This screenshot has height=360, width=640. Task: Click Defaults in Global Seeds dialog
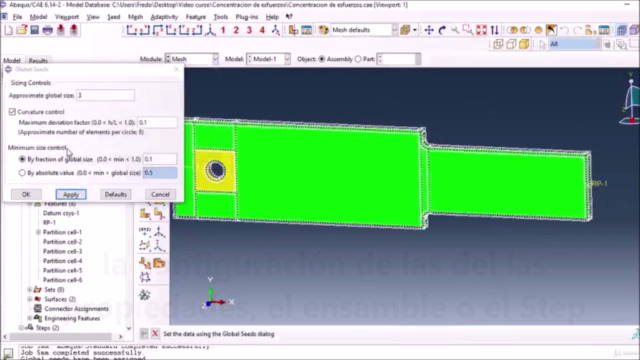click(116, 194)
